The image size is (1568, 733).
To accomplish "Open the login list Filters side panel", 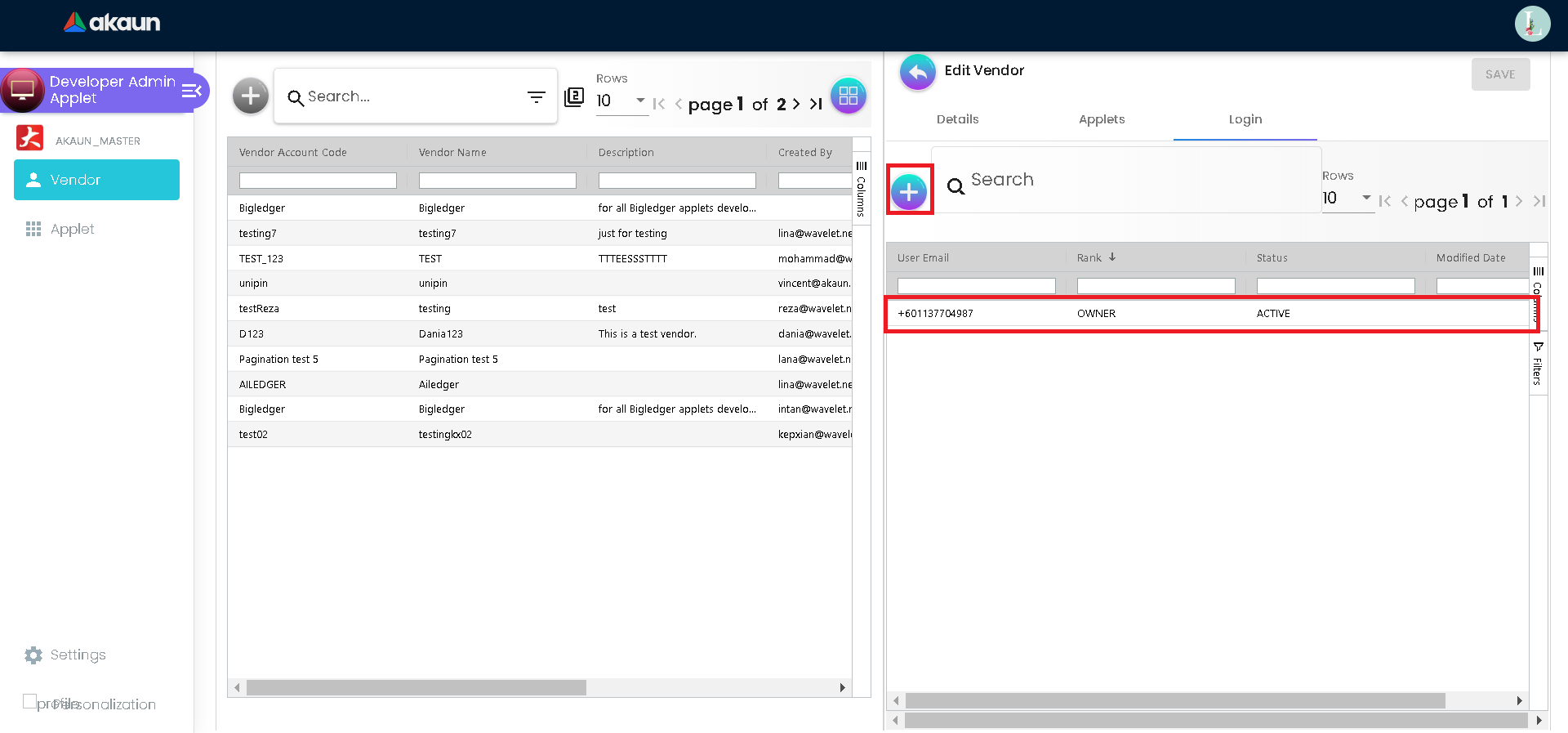I will tap(1538, 364).
